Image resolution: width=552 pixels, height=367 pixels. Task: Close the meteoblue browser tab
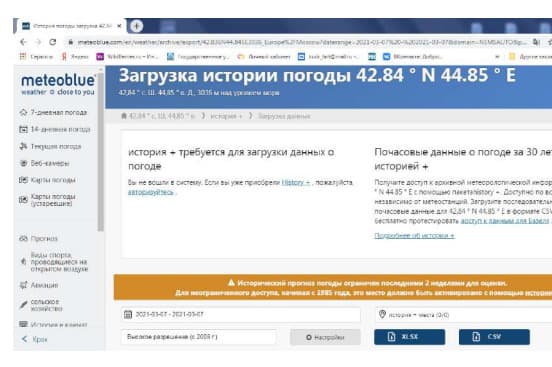pos(119,26)
